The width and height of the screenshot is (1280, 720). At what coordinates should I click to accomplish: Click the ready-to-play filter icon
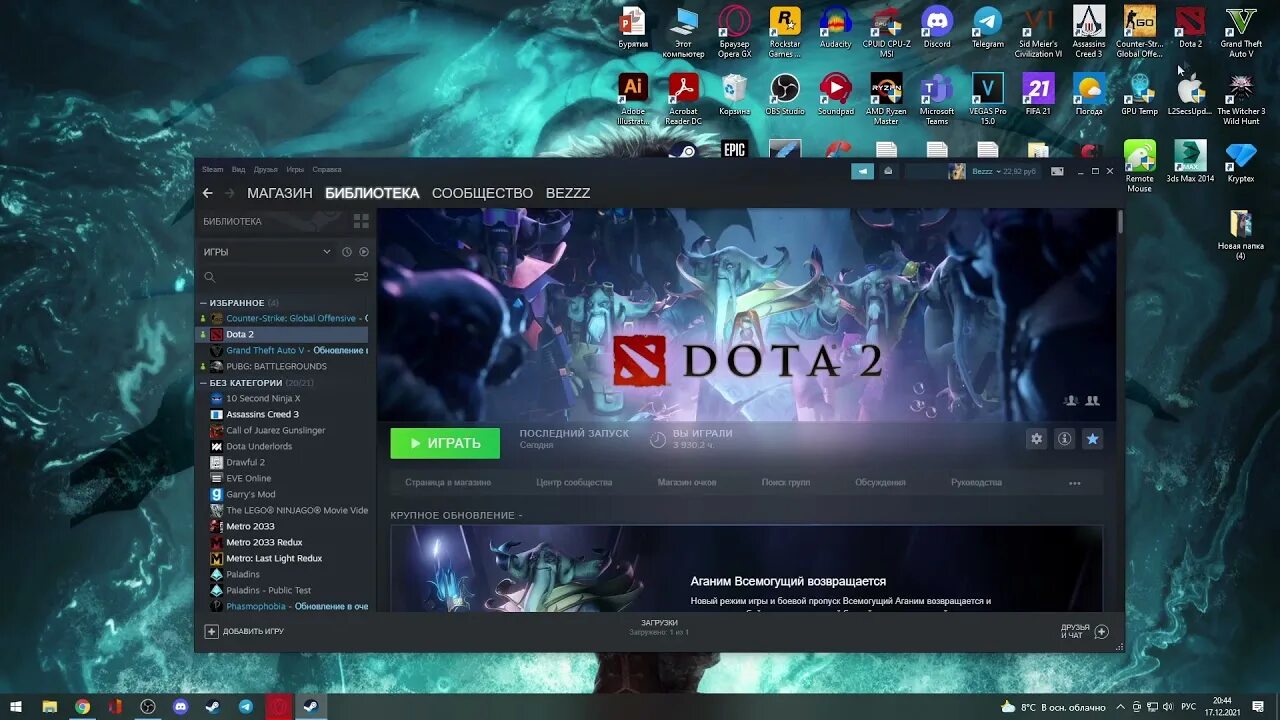(x=364, y=252)
